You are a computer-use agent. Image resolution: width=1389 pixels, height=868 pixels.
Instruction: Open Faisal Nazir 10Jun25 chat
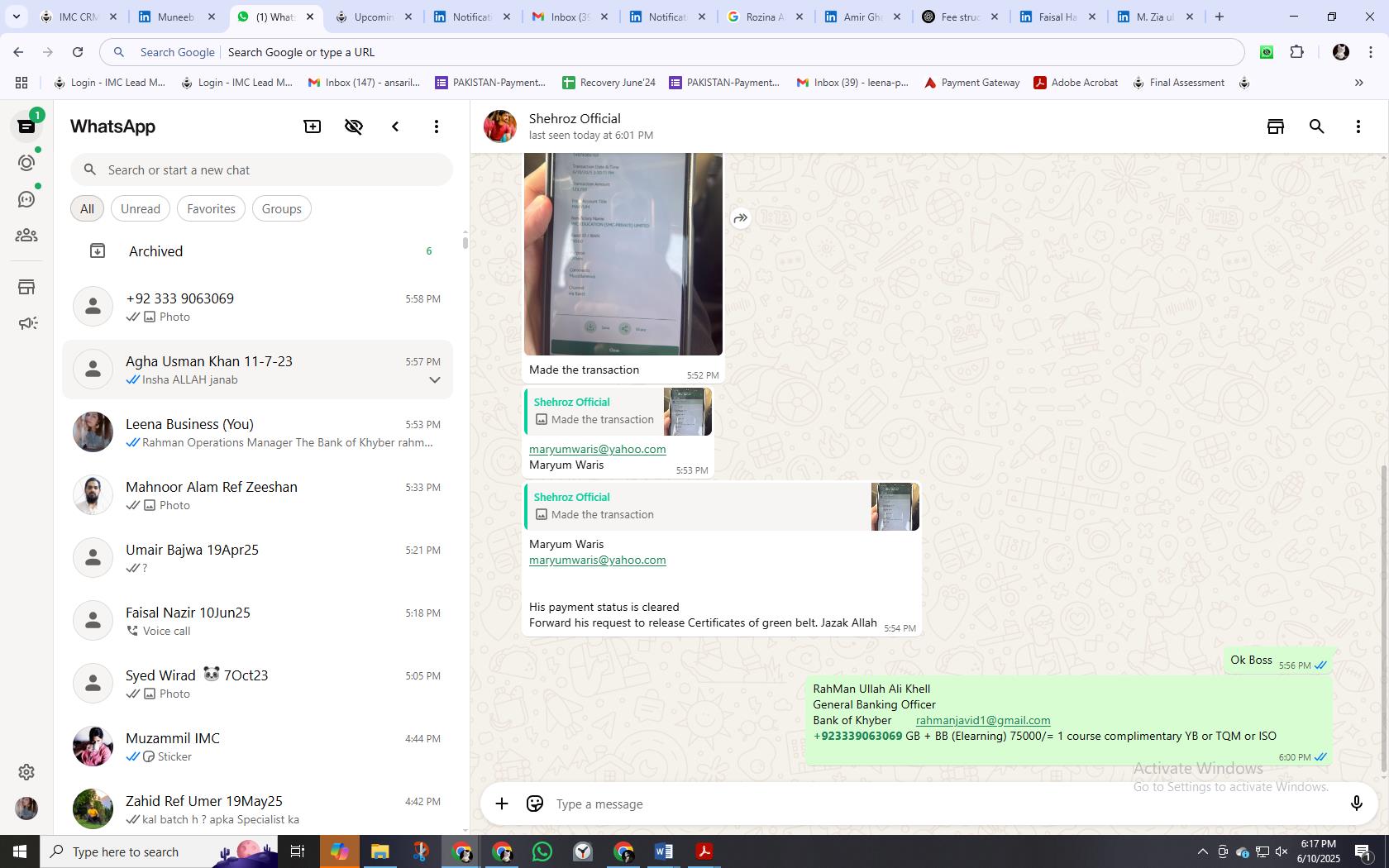pyautogui.click(x=258, y=621)
